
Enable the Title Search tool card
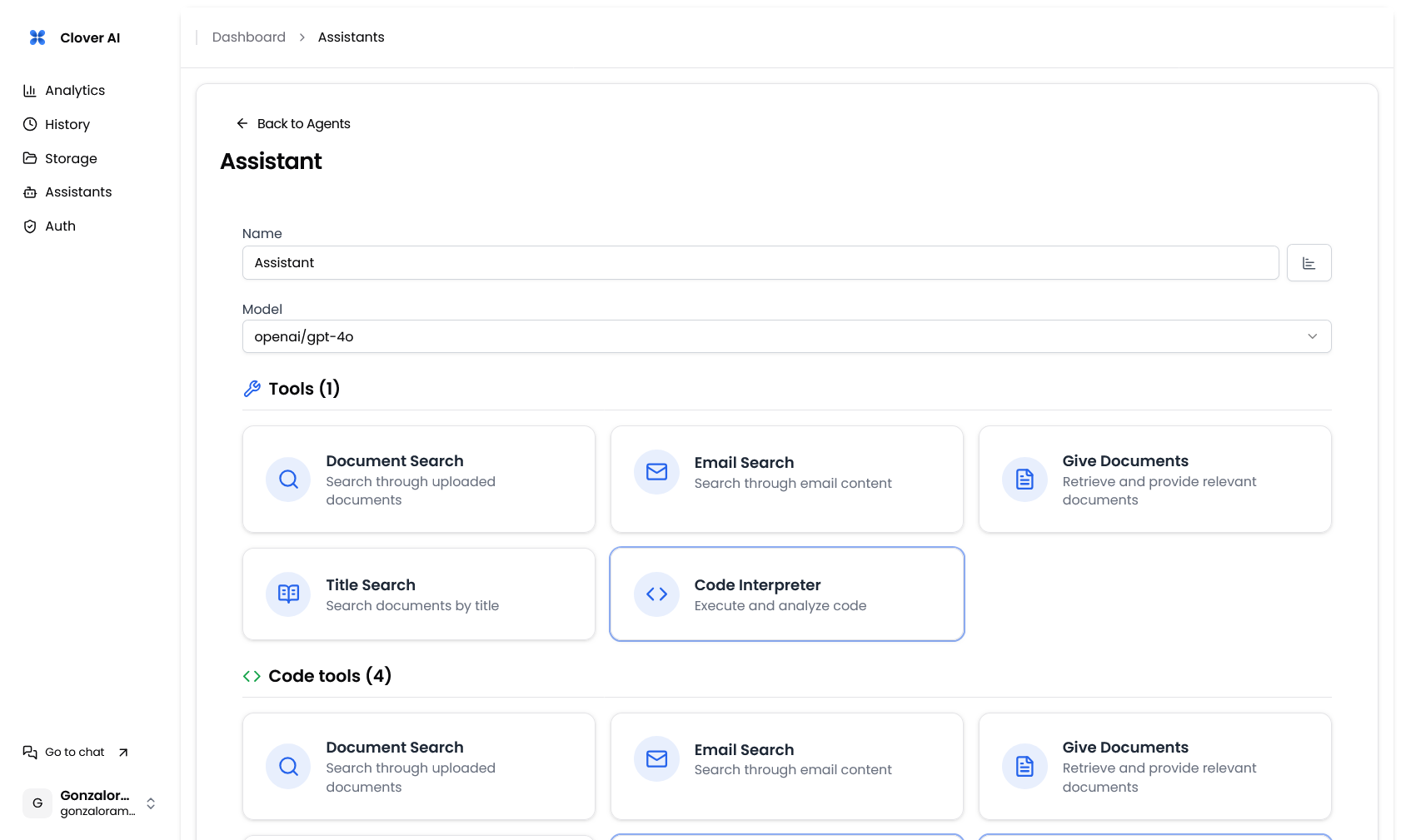coord(419,594)
